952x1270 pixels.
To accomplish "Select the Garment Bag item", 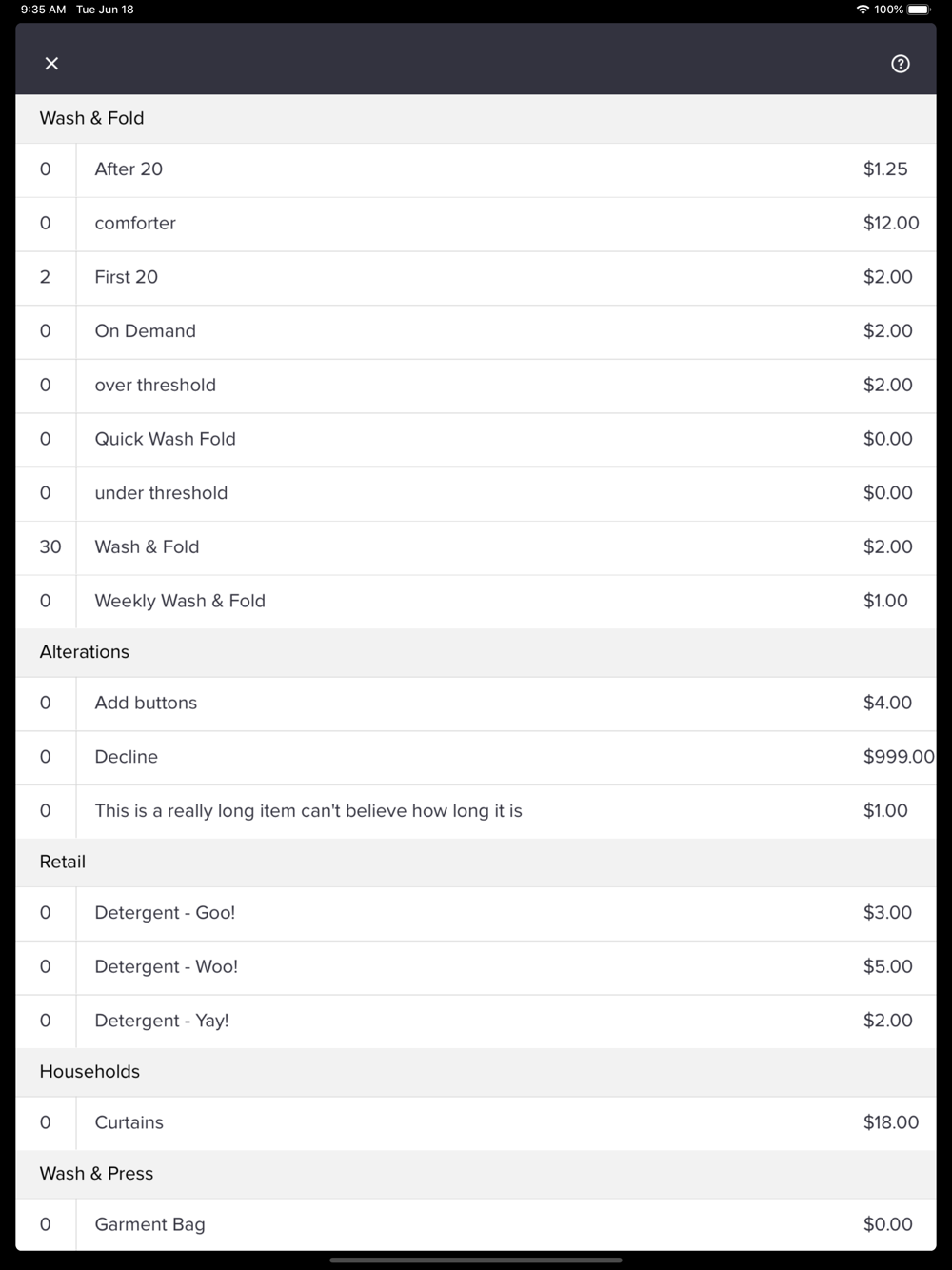I will click(476, 1224).
